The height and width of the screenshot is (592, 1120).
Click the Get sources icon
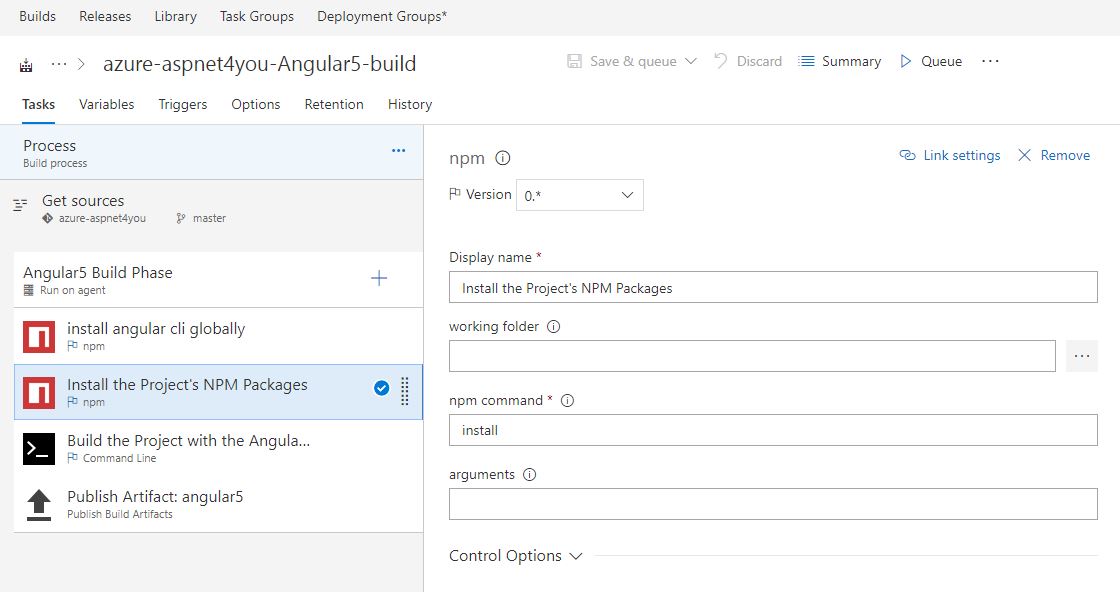tap(20, 206)
